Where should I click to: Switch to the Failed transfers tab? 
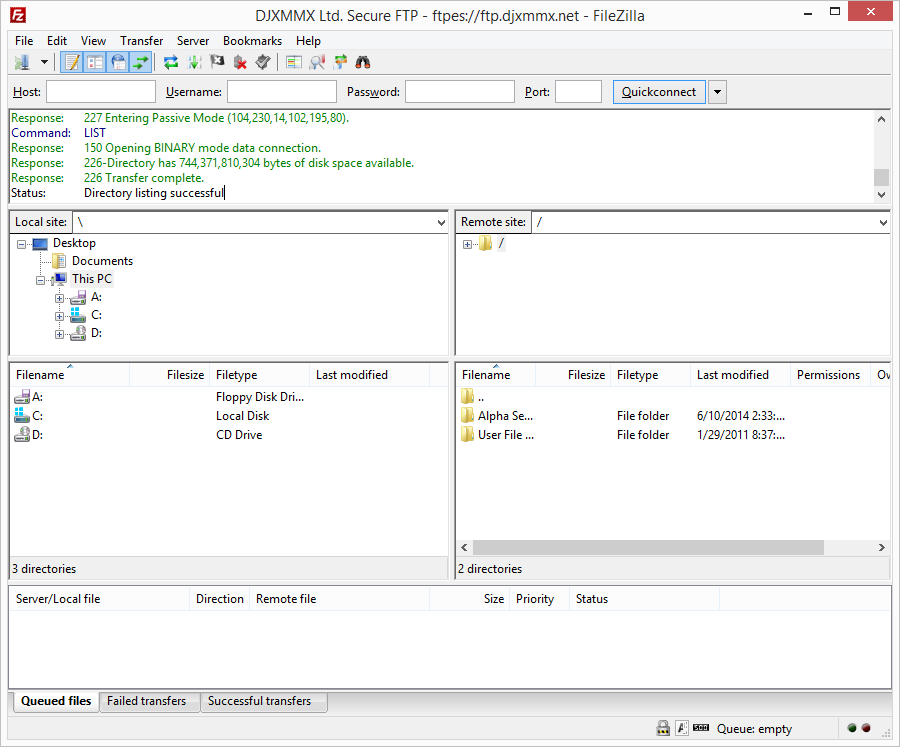pos(146,701)
